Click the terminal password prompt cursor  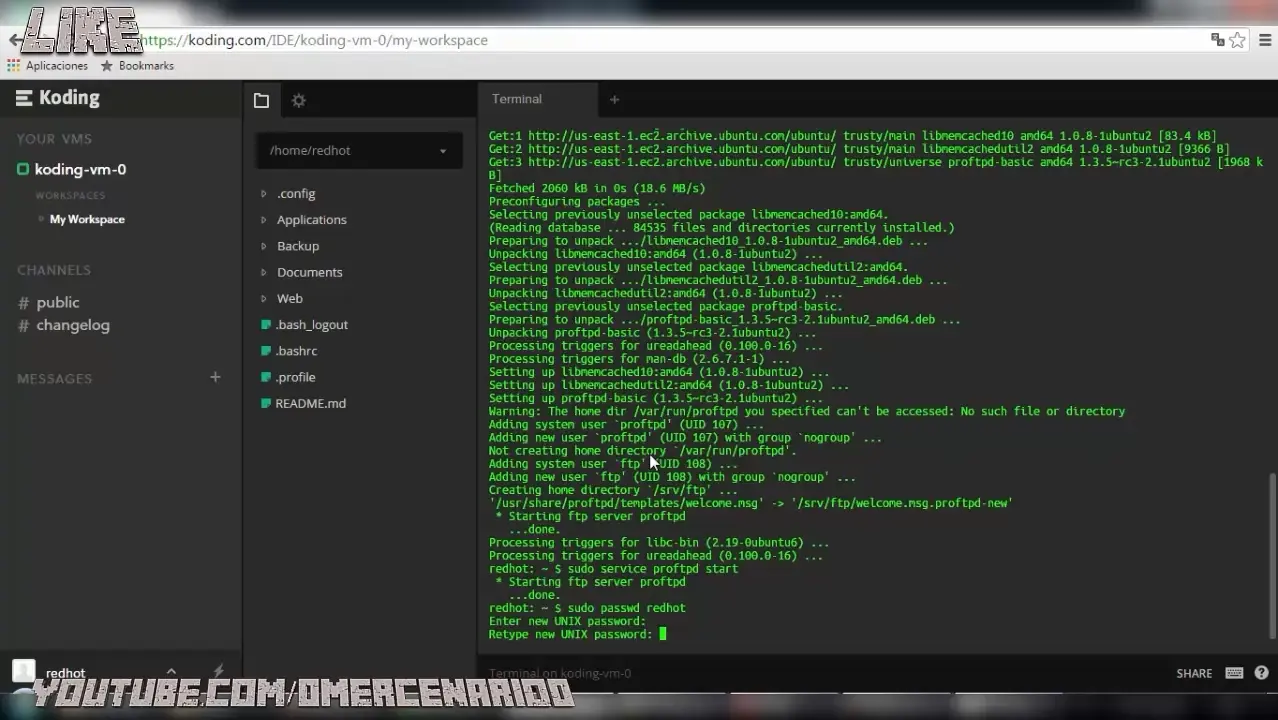[662, 634]
